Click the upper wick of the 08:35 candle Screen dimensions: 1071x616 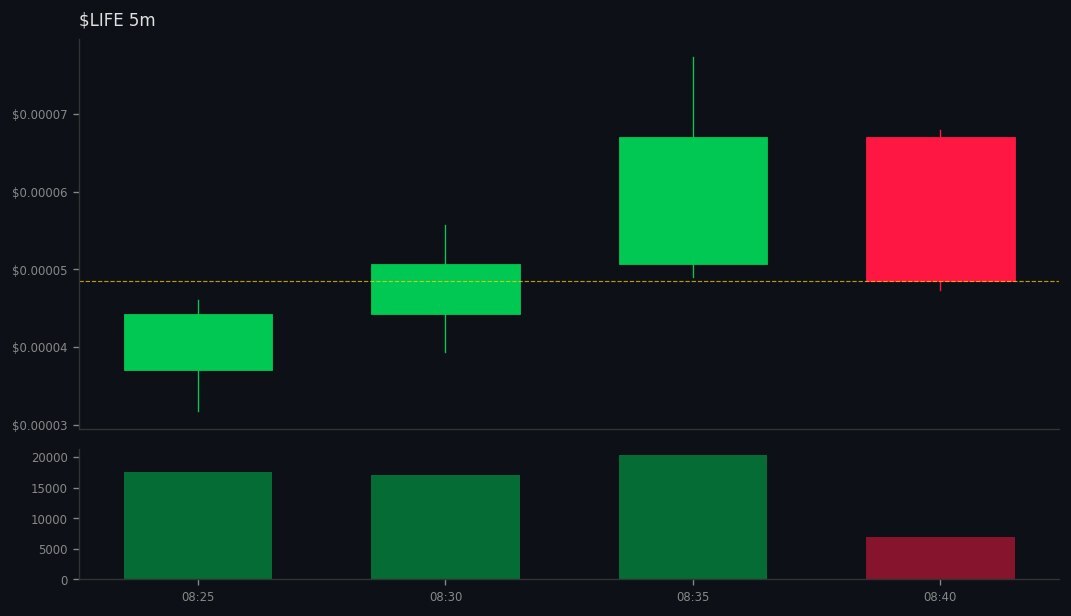coord(693,95)
